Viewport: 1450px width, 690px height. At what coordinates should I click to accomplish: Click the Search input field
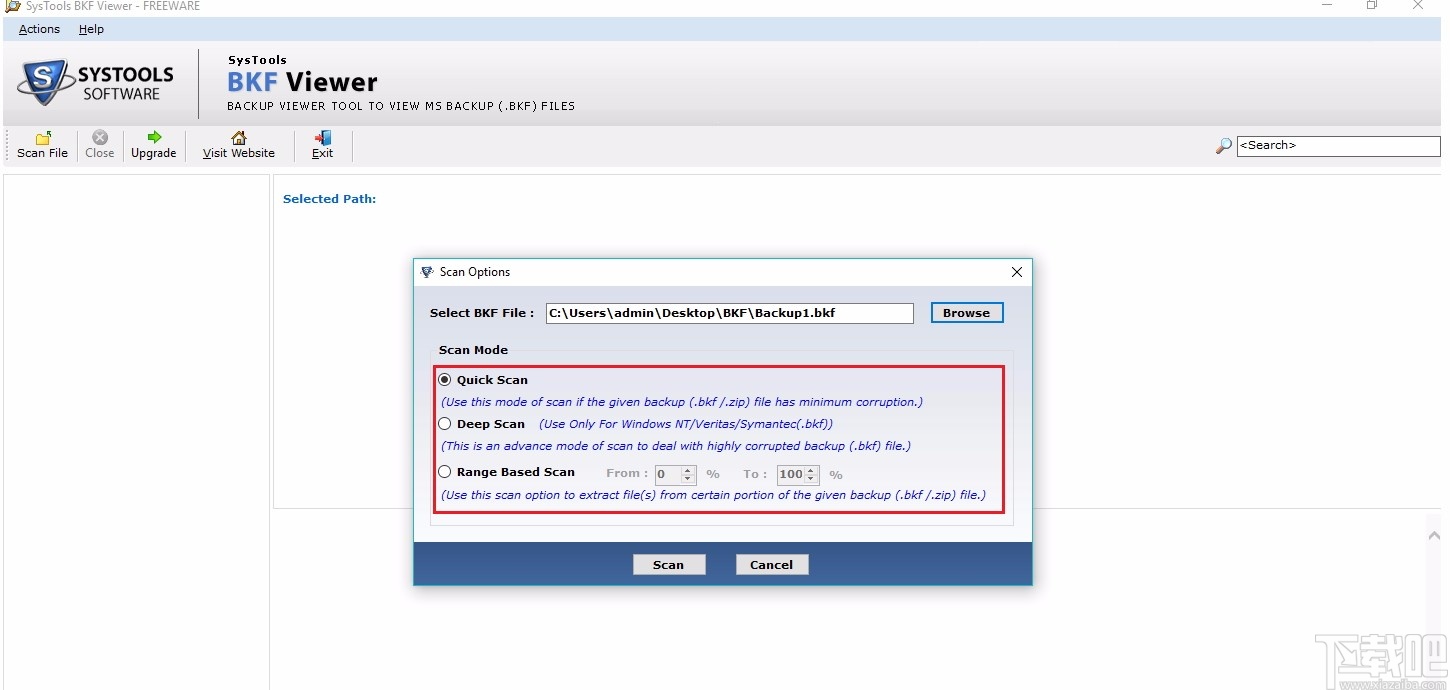pyautogui.click(x=1339, y=146)
